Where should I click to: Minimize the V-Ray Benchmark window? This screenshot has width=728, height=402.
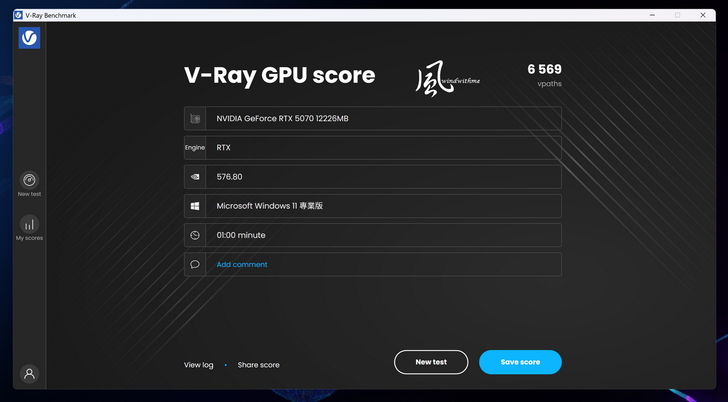coord(652,15)
